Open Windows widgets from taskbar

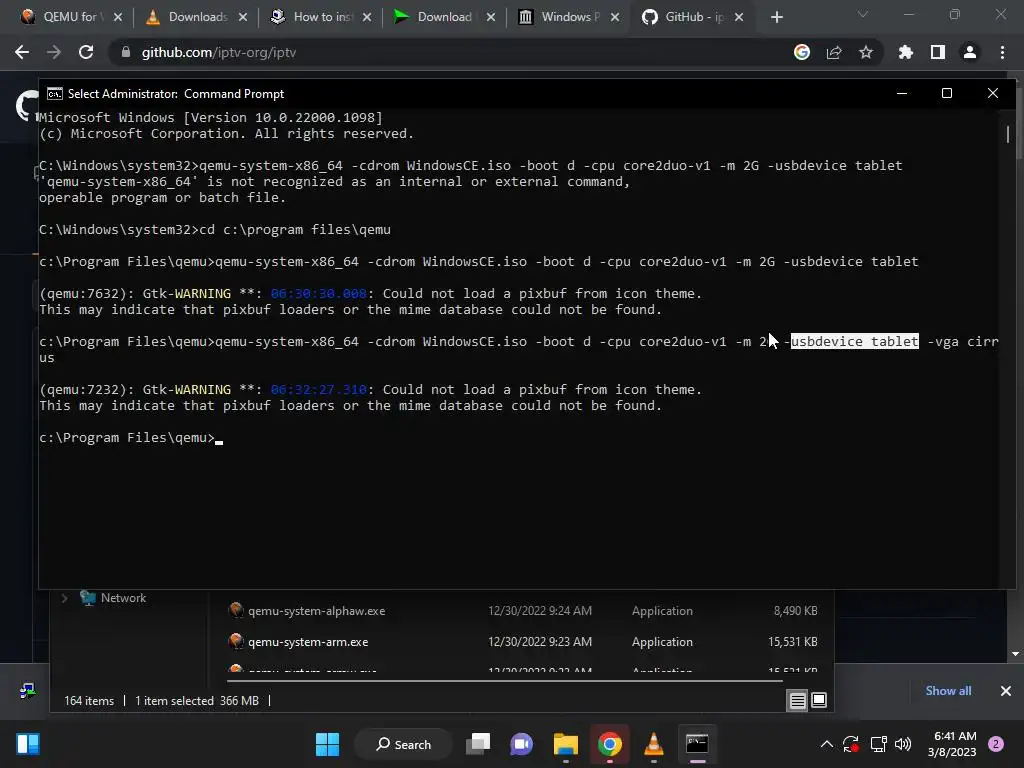pos(28,744)
